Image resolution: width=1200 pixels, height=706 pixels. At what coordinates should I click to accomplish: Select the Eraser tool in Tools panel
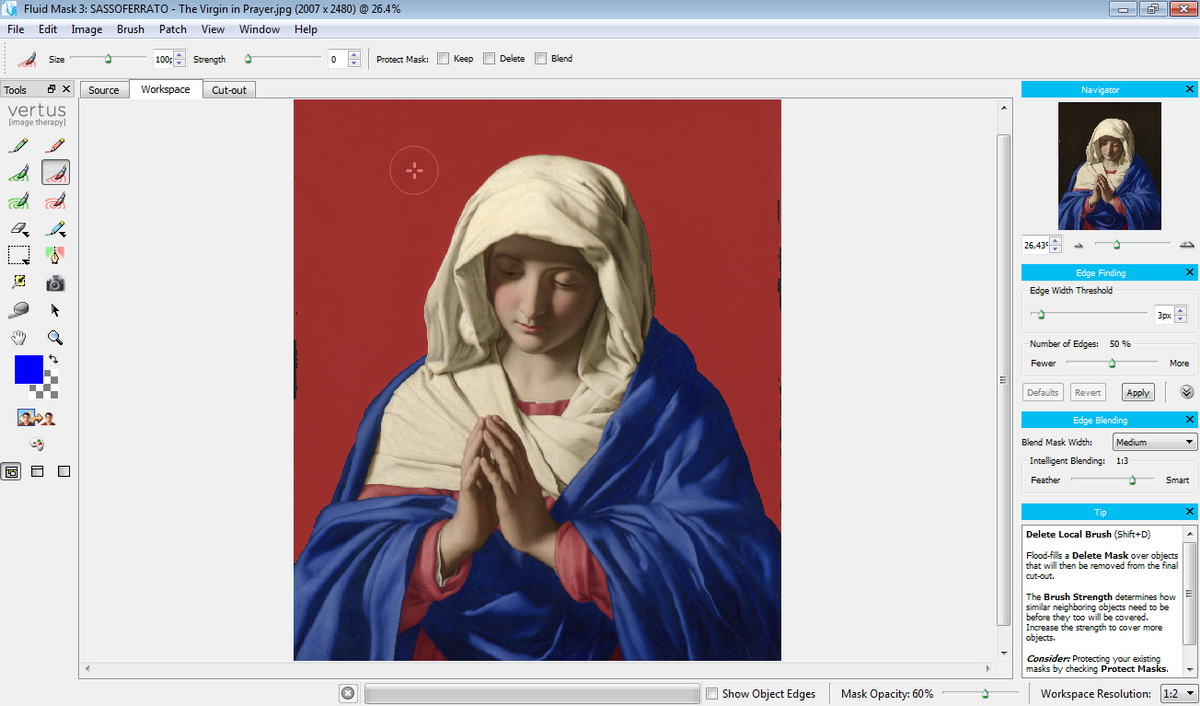[18, 229]
